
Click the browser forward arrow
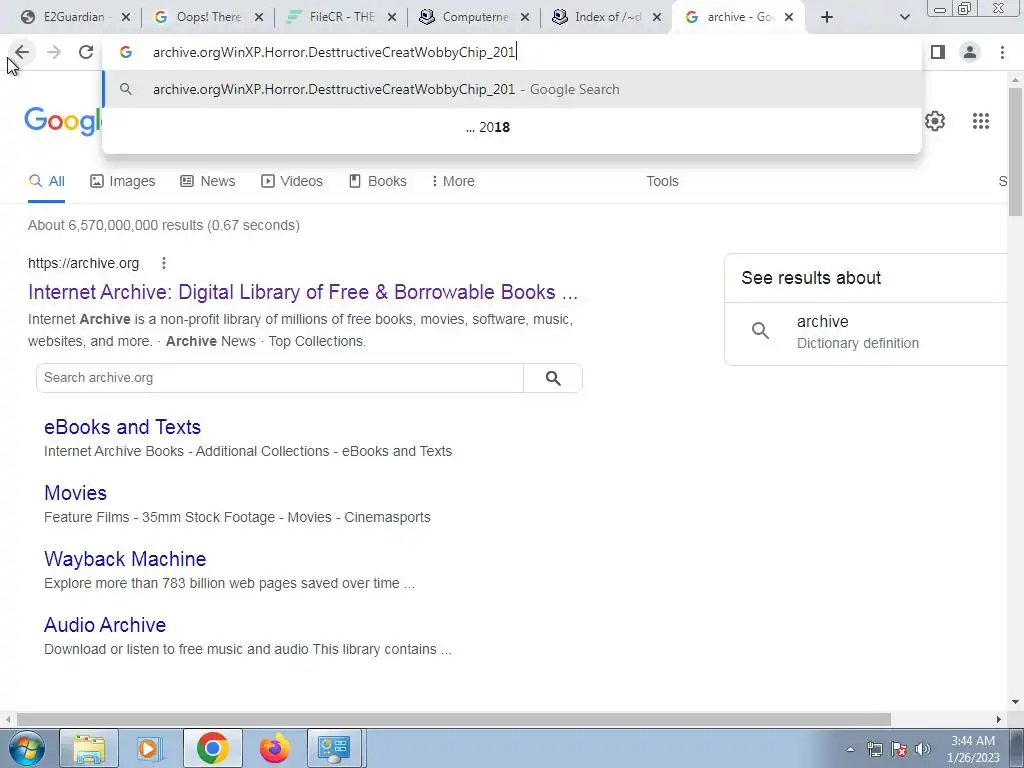(54, 52)
